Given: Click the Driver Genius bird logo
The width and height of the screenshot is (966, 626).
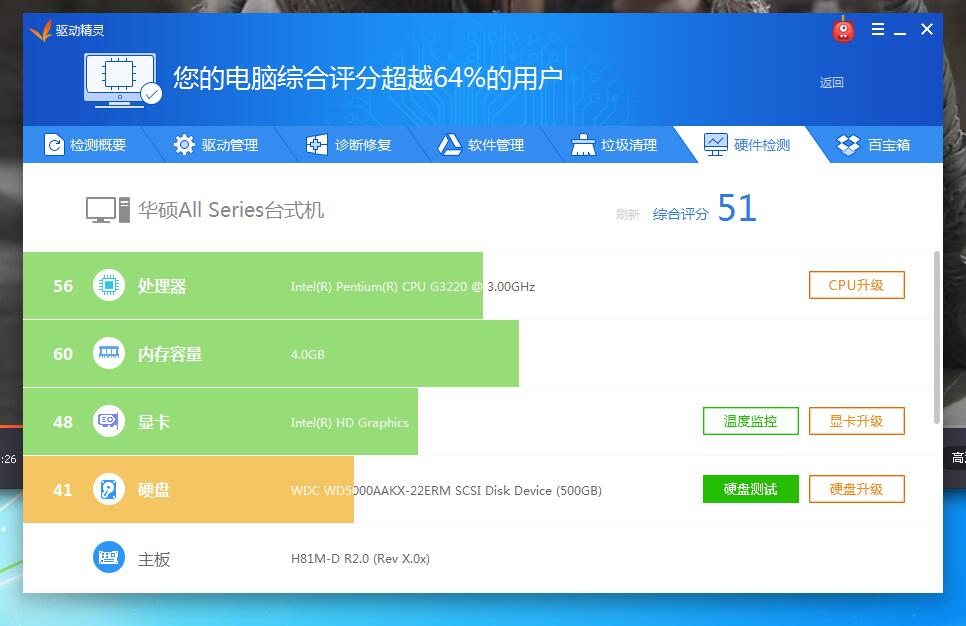Looking at the screenshot, I should click(40, 30).
